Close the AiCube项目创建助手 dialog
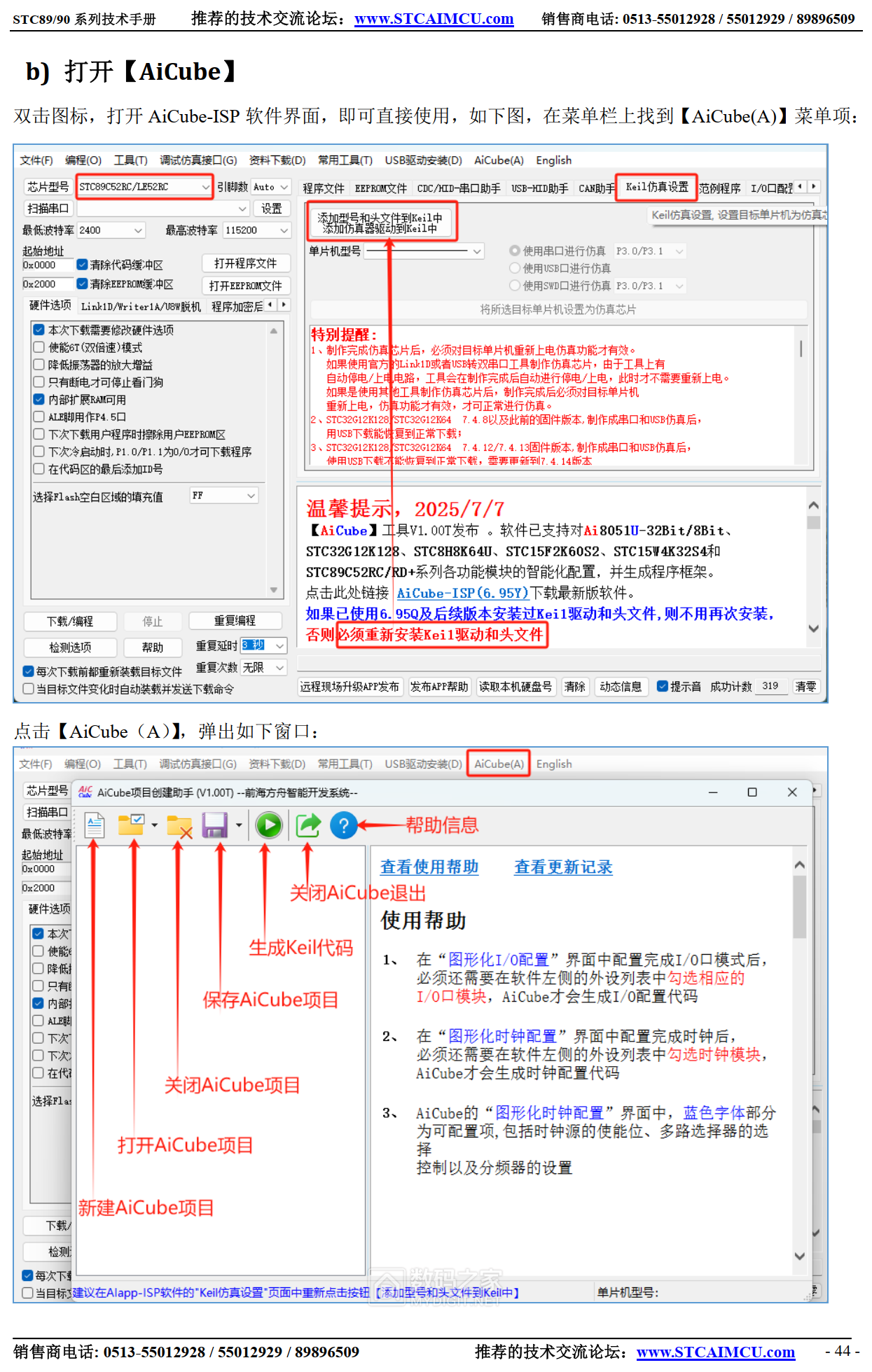872x1372 pixels. click(792, 792)
